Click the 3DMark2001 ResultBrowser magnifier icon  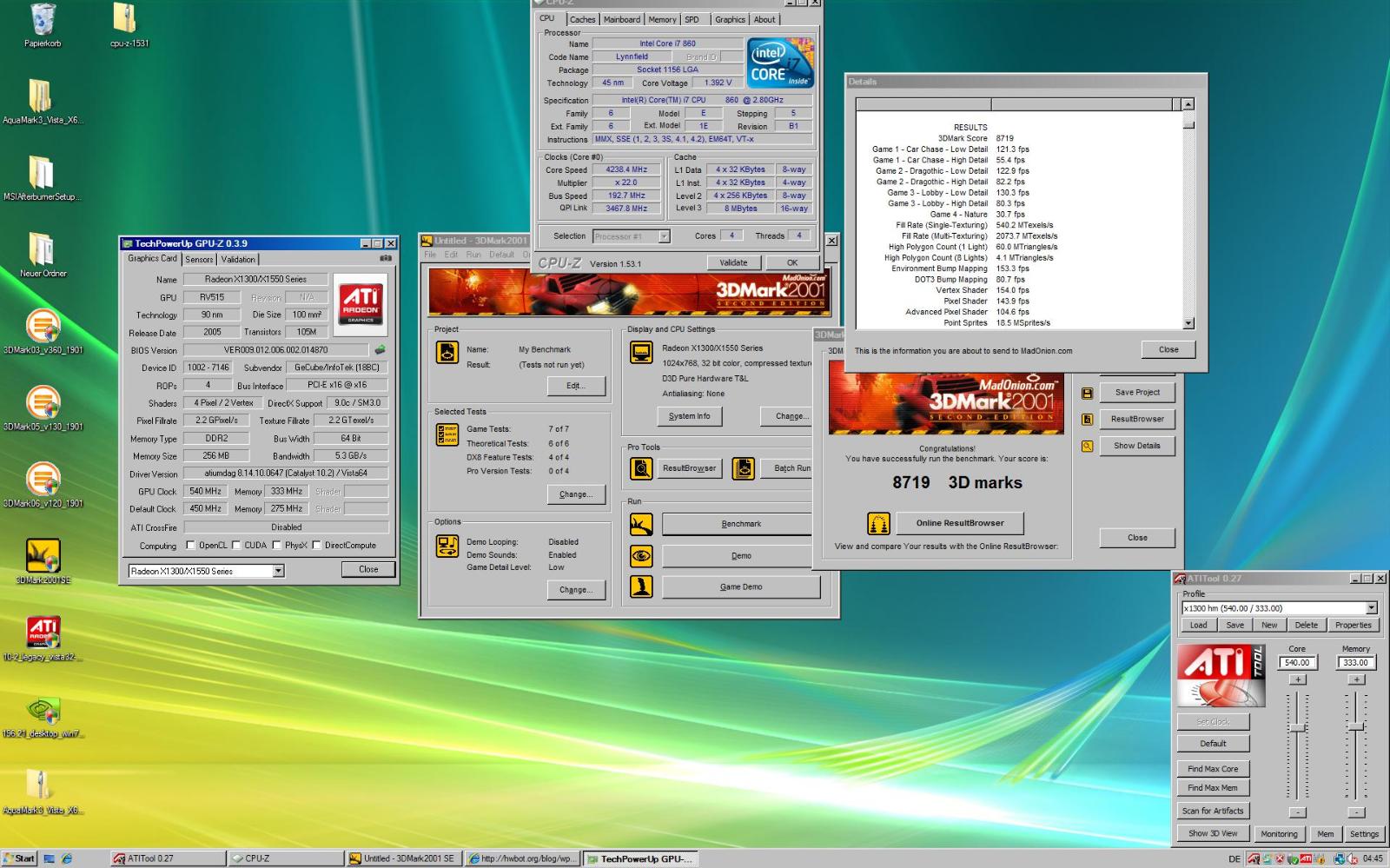641,468
